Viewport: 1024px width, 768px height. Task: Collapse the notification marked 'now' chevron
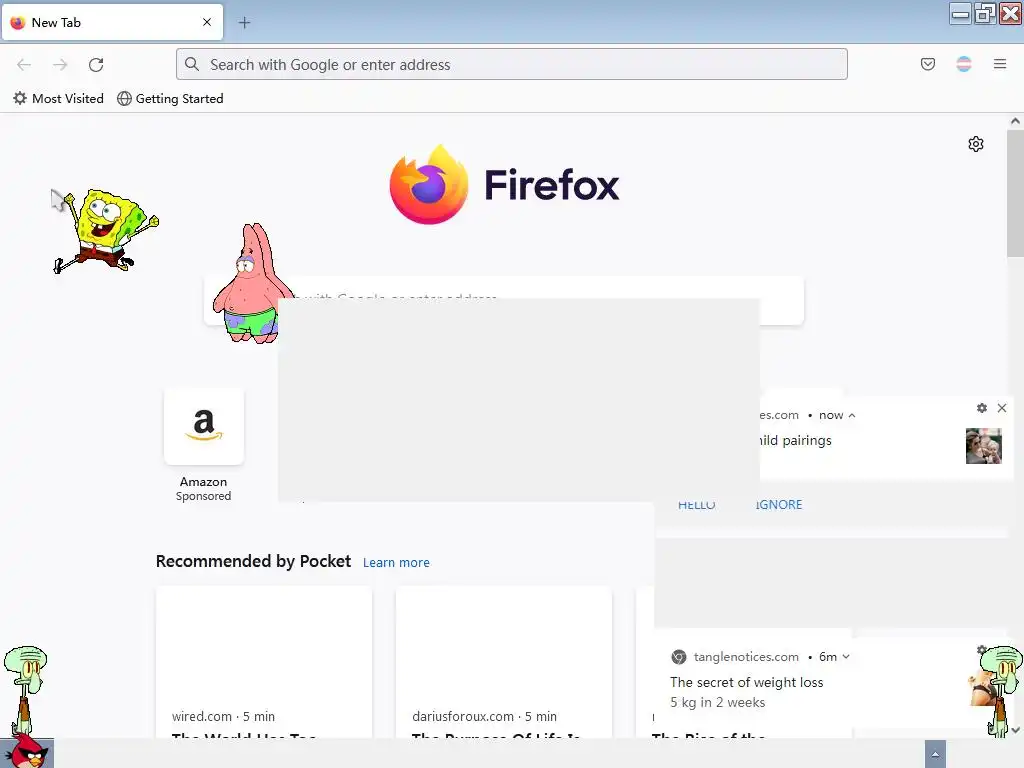852,415
